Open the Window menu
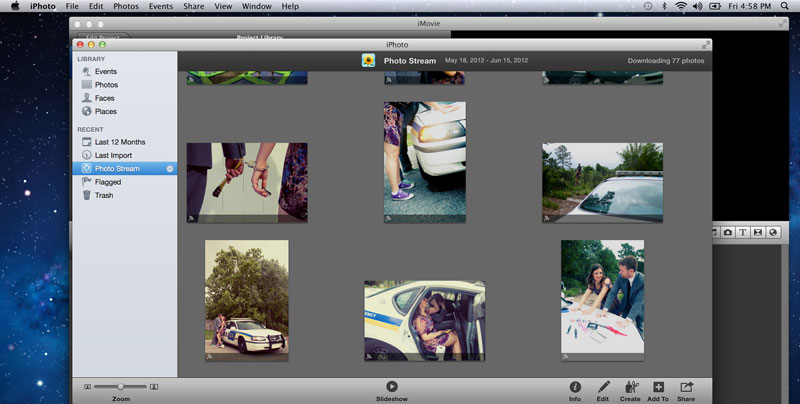 (x=257, y=6)
